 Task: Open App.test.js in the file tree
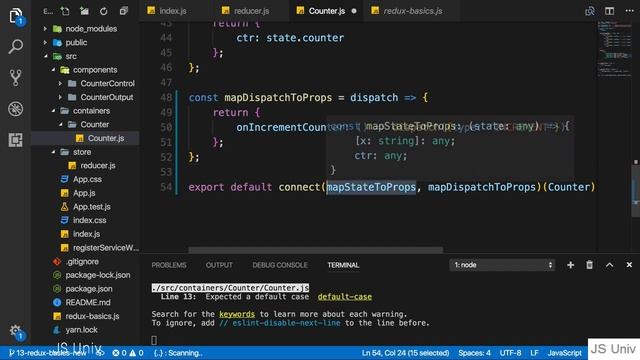(x=91, y=207)
